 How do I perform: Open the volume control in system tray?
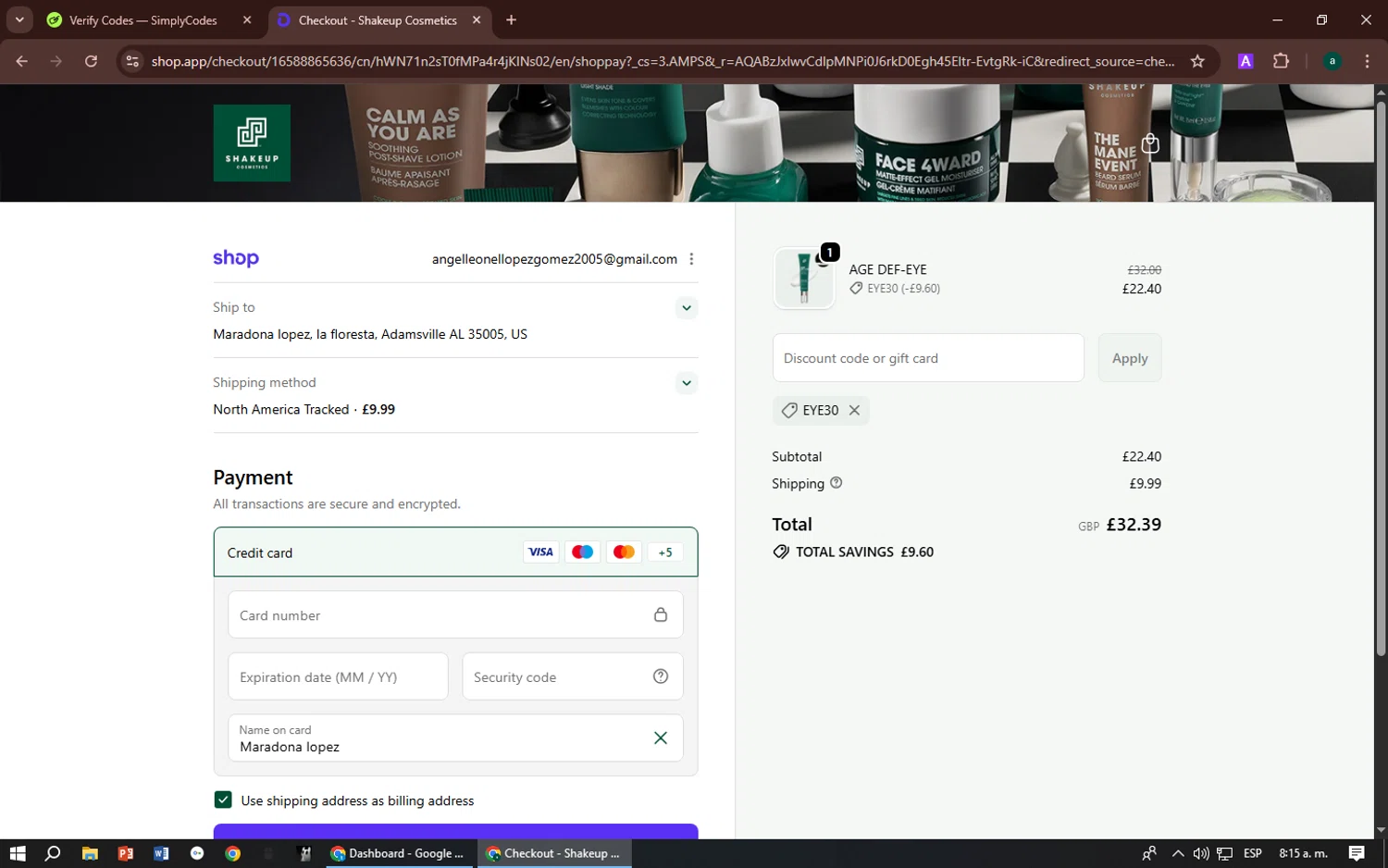[1201, 853]
